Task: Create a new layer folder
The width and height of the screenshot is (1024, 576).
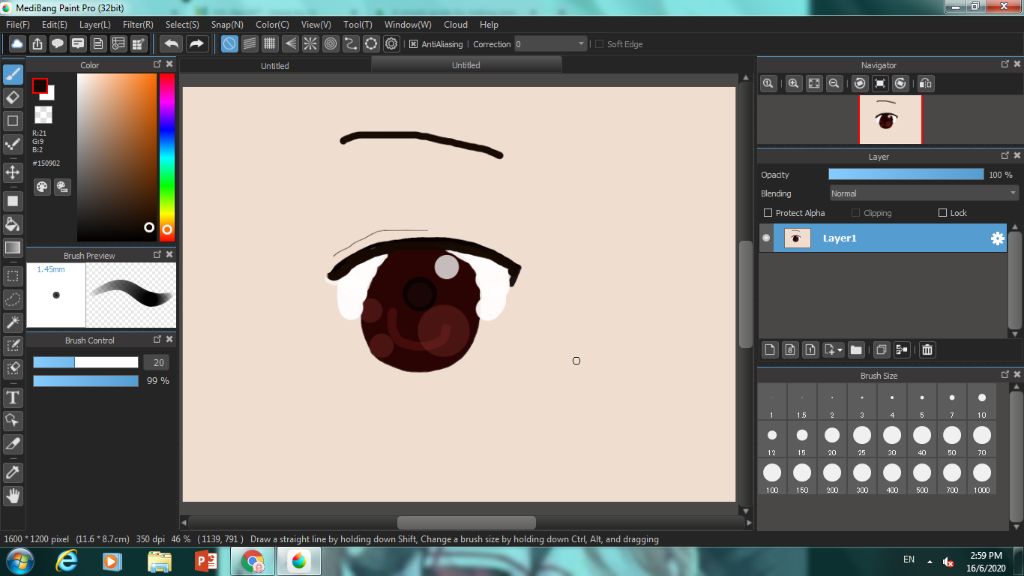Action: (856, 350)
